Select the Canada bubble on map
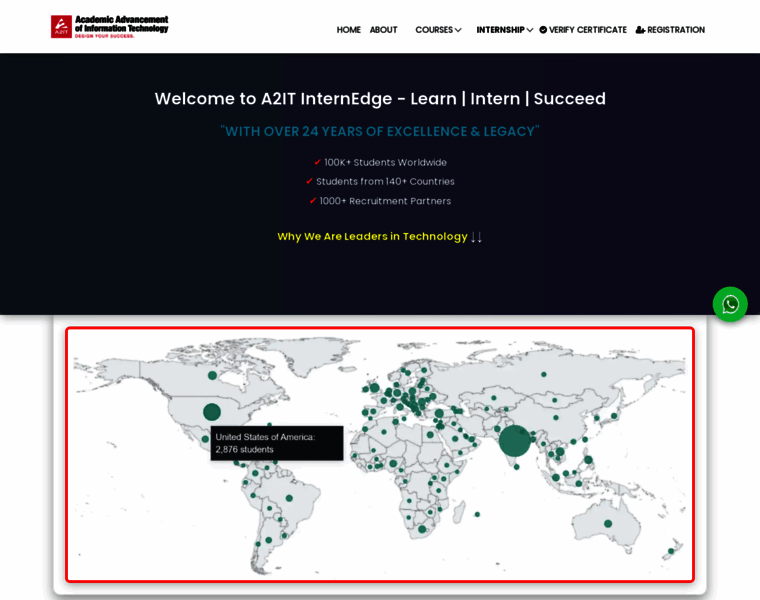 [x=213, y=375]
